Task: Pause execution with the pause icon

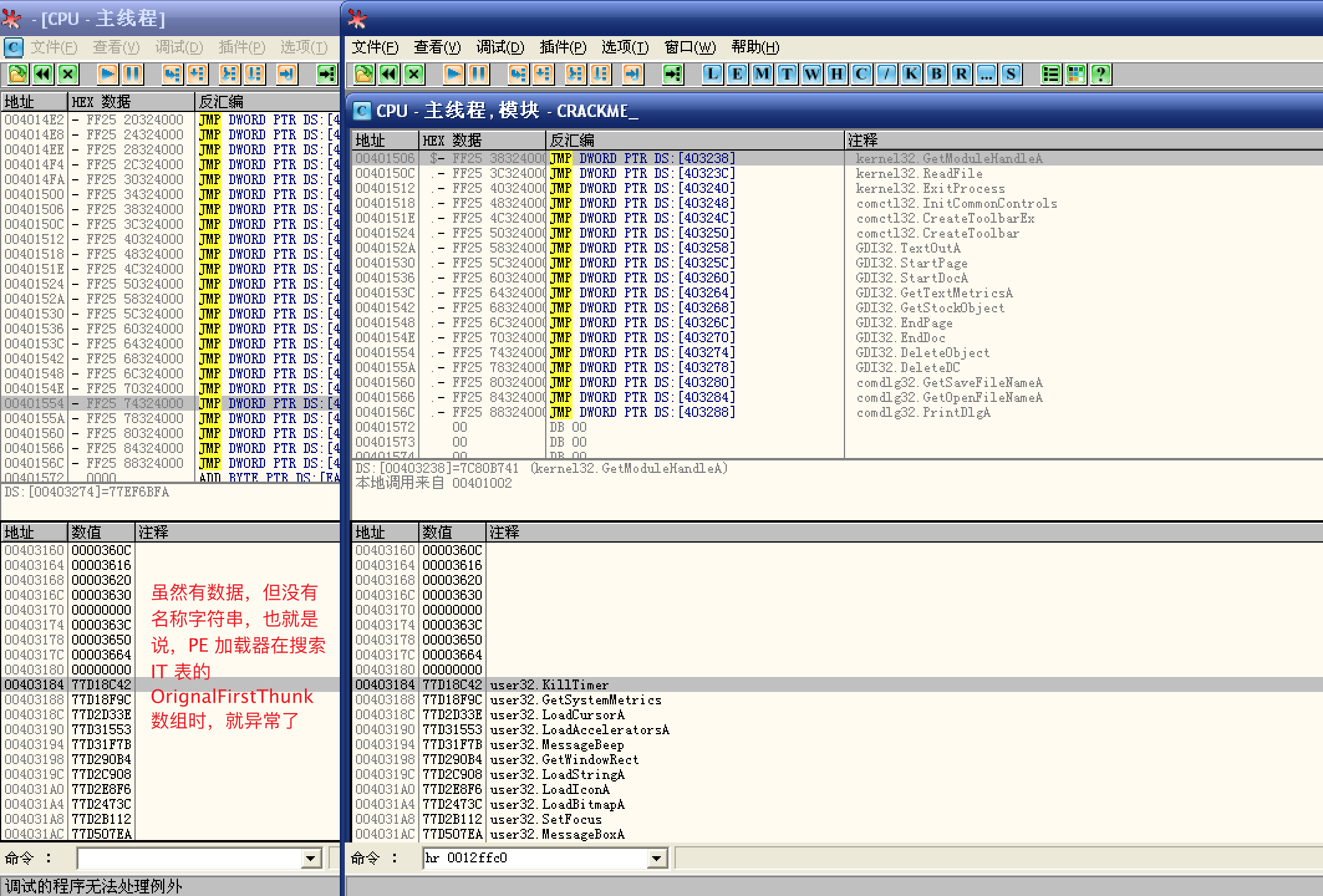Action: pyautogui.click(x=478, y=75)
